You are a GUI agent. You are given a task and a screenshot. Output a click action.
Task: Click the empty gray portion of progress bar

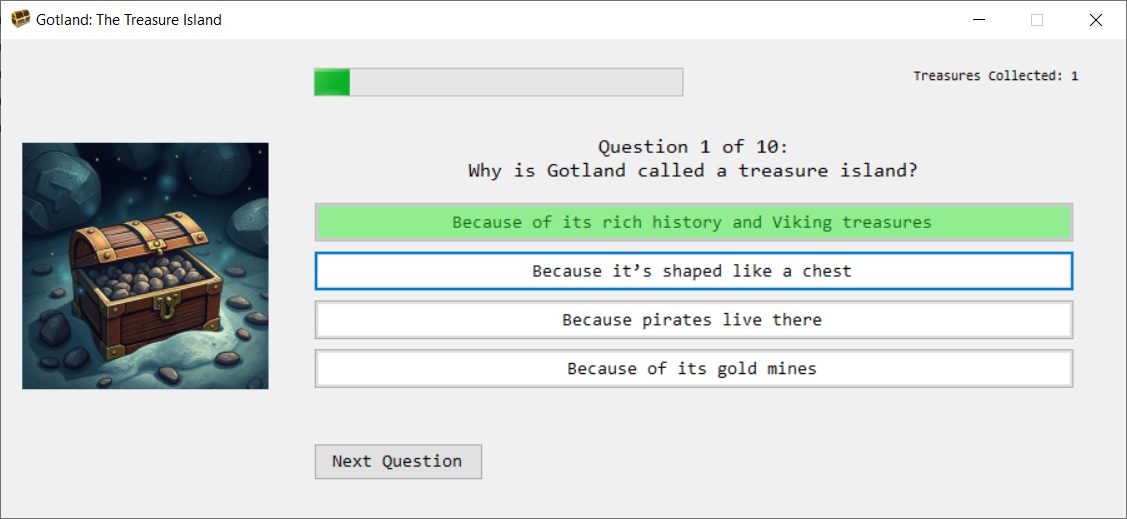515,82
